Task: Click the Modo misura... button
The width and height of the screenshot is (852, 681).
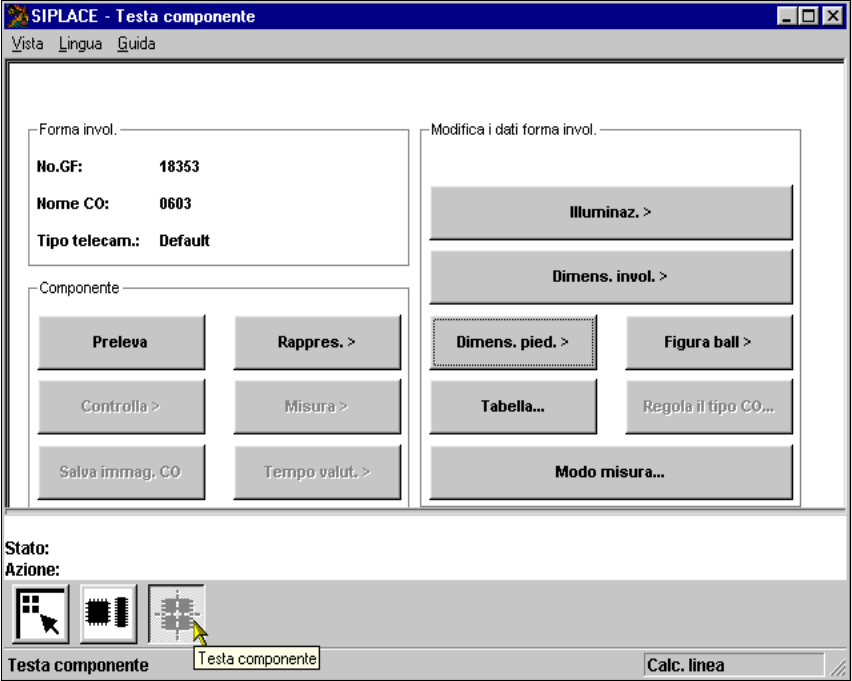Action: pos(610,471)
